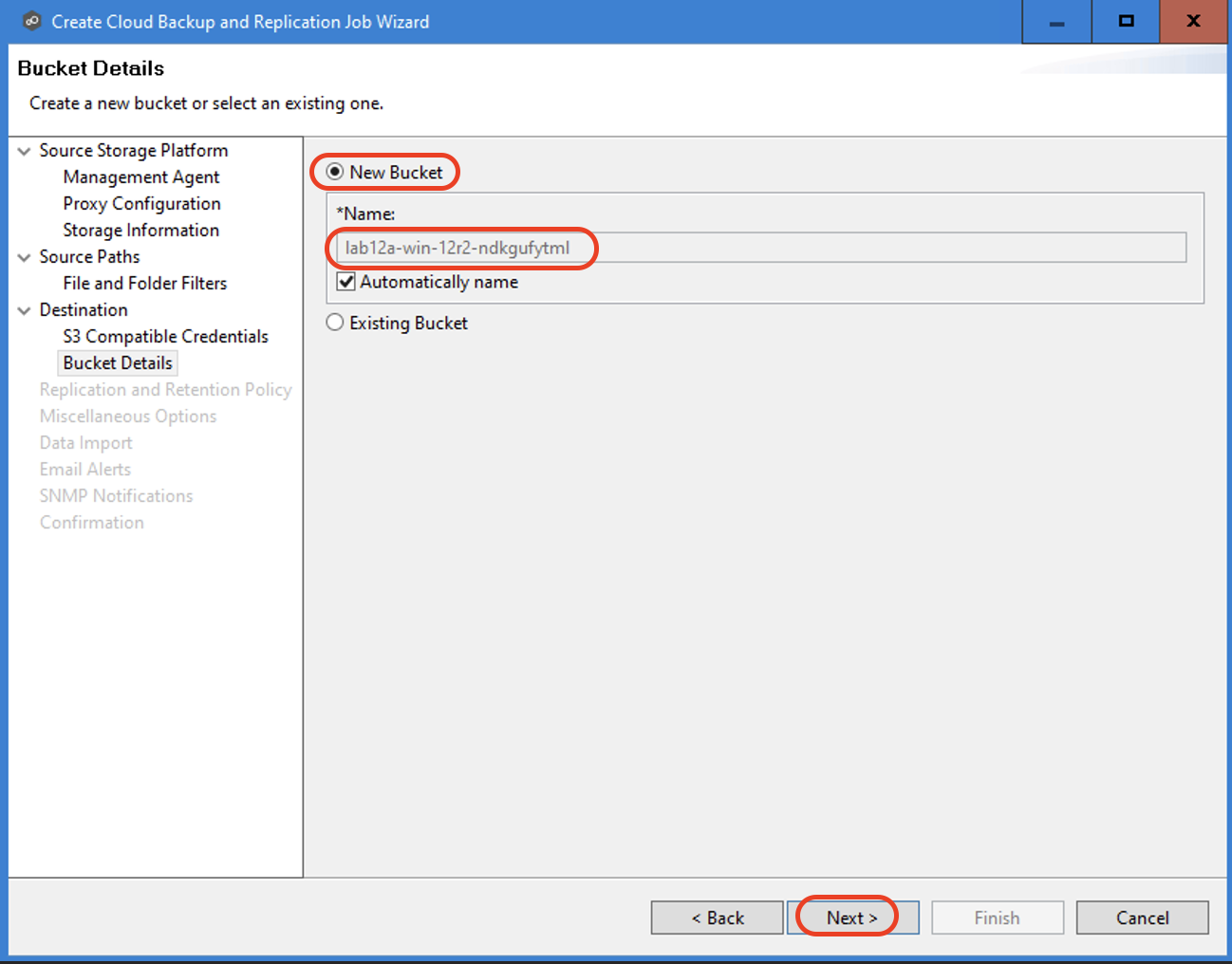Click the Destination label in tree
Viewport: 1232px width, 964px height.
tap(84, 310)
